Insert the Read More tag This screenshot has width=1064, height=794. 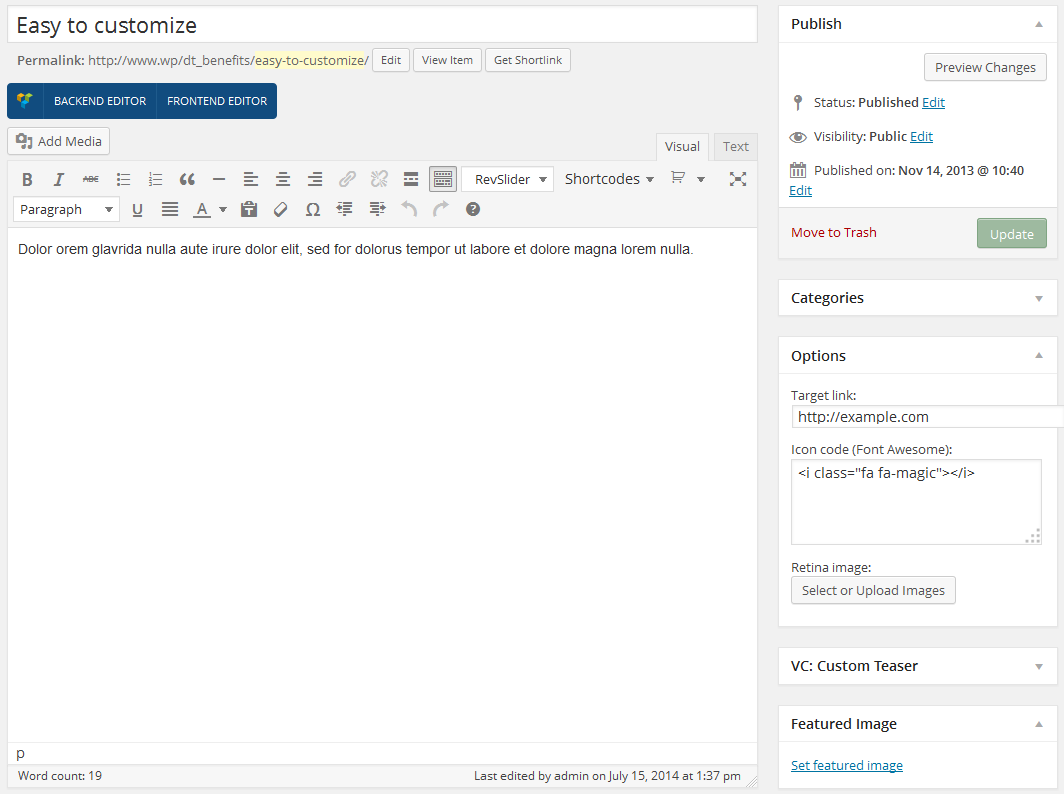(x=411, y=179)
